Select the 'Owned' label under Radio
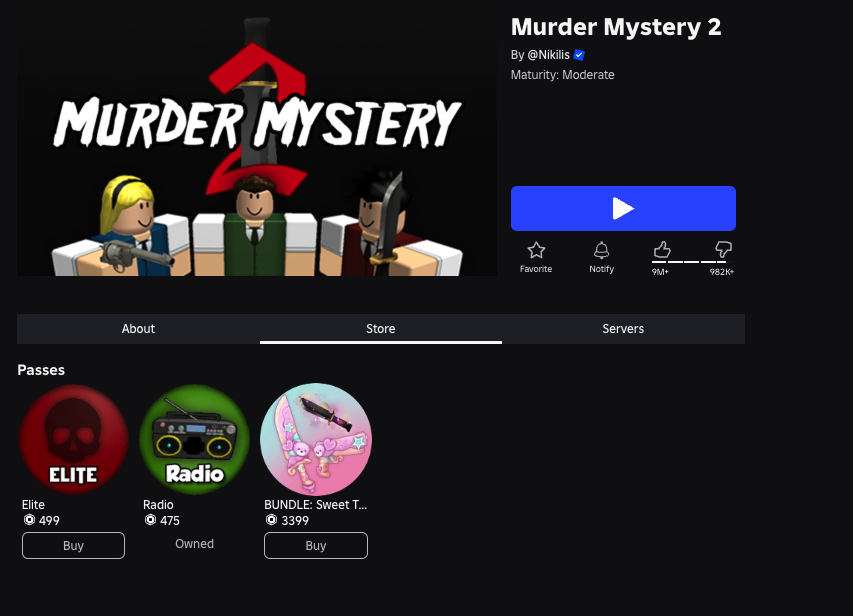Image resolution: width=853 pixels, height=616 pixels. tap(194, 544)
